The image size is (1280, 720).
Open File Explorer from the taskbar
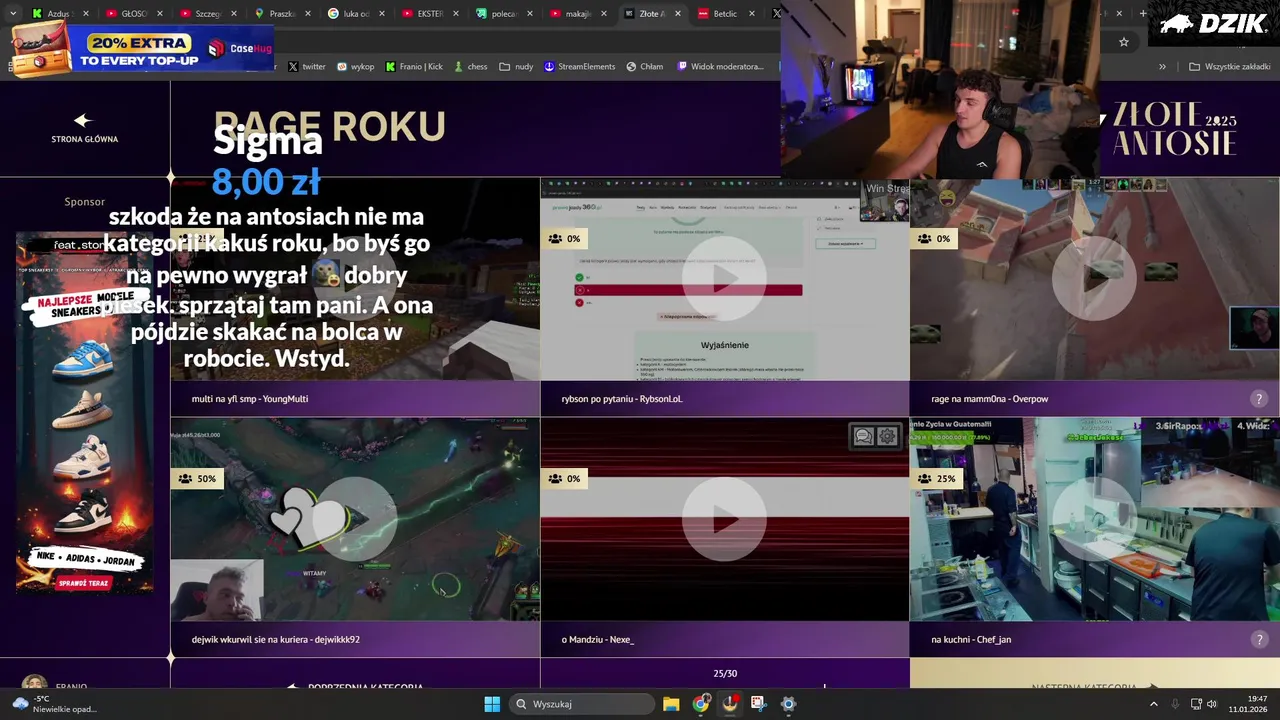(671, 704)
